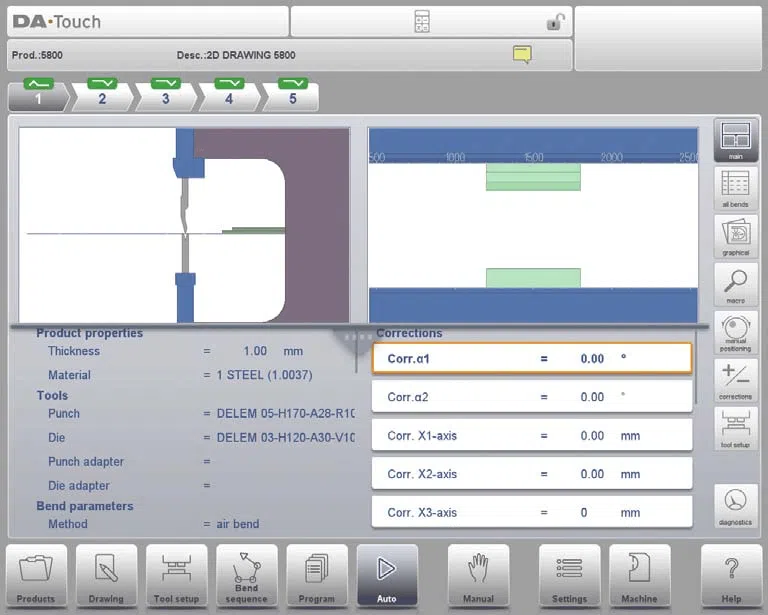Select bend step 4

(229, 95)
